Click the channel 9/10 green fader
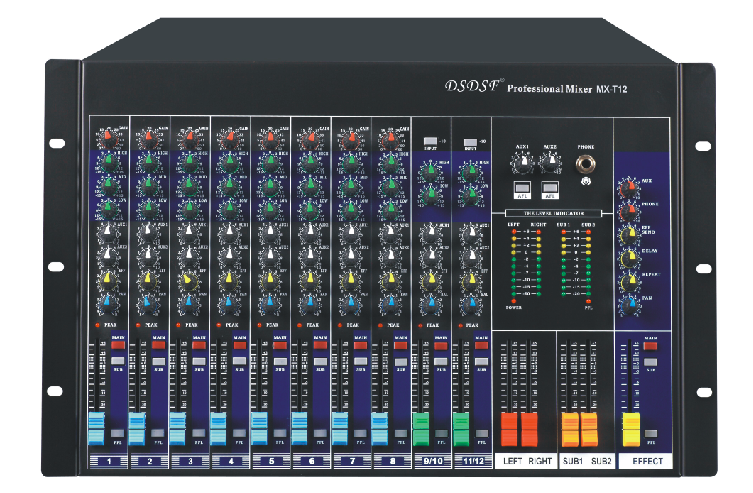 tap(421, 428)
